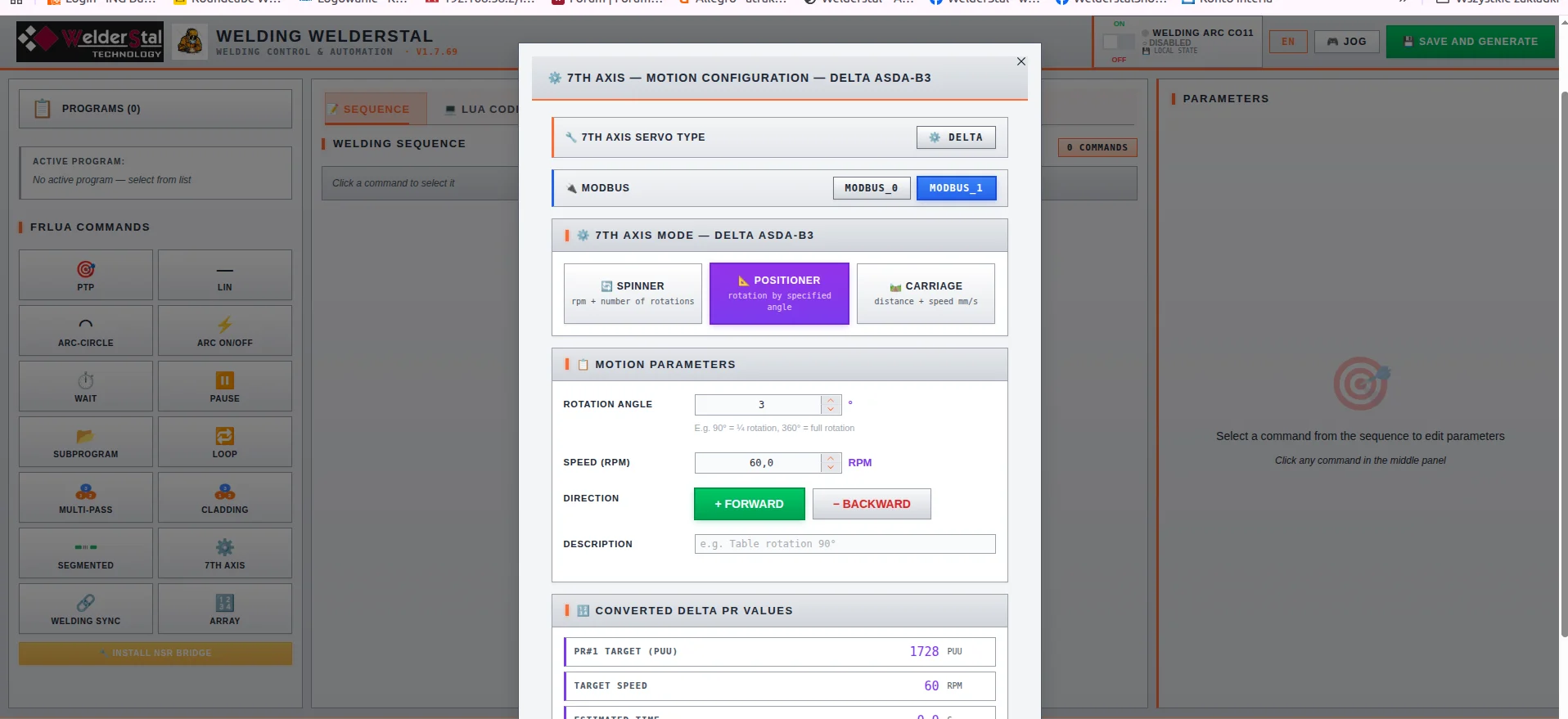Click the welder mascot icon in header
The image size is (1568, 719).
(x=190, y=41)
